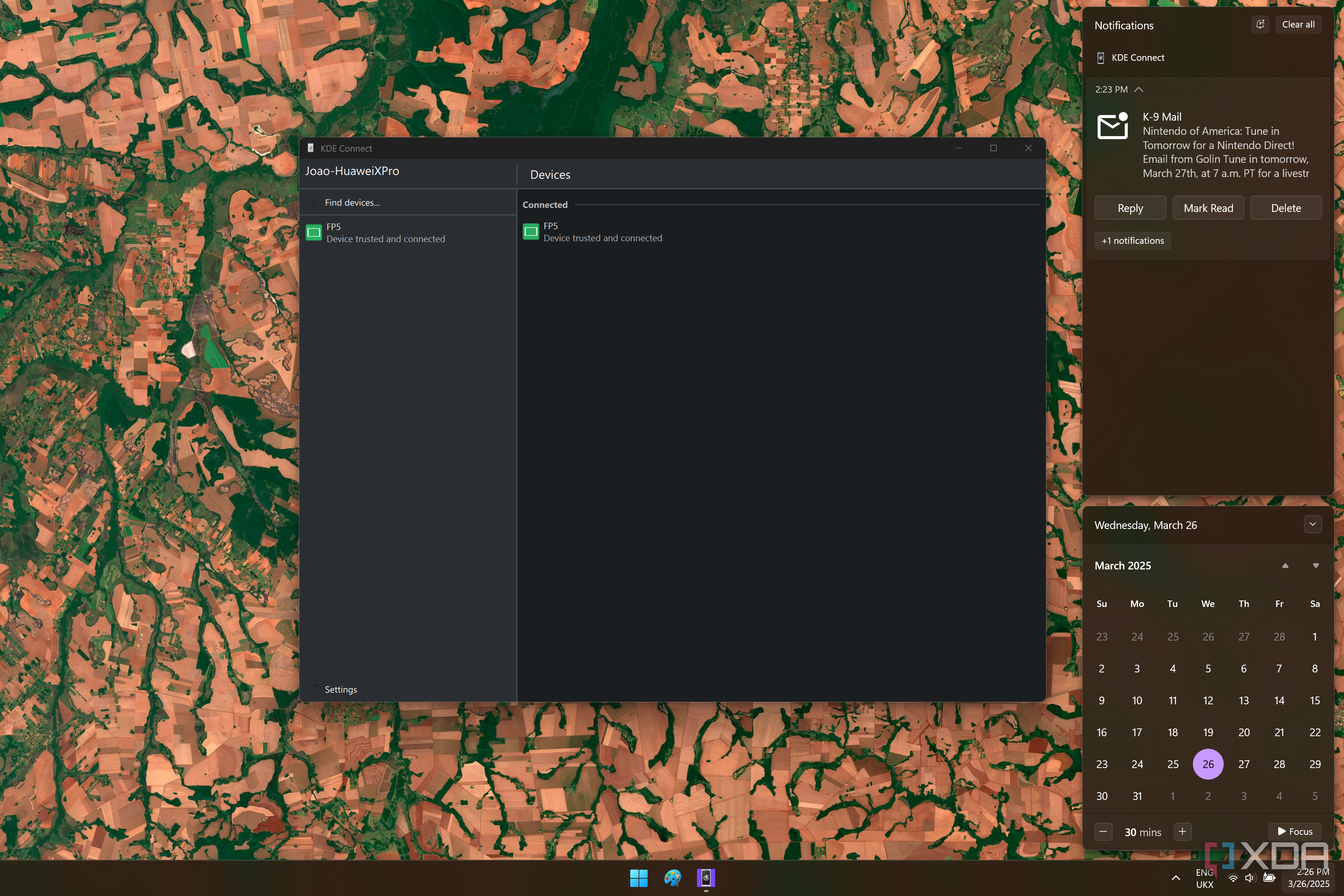Click the KDE Connect taskbar icon
Image resolution: width=1344 pixels, height=896 pixels.
click(x=706, y=878)
